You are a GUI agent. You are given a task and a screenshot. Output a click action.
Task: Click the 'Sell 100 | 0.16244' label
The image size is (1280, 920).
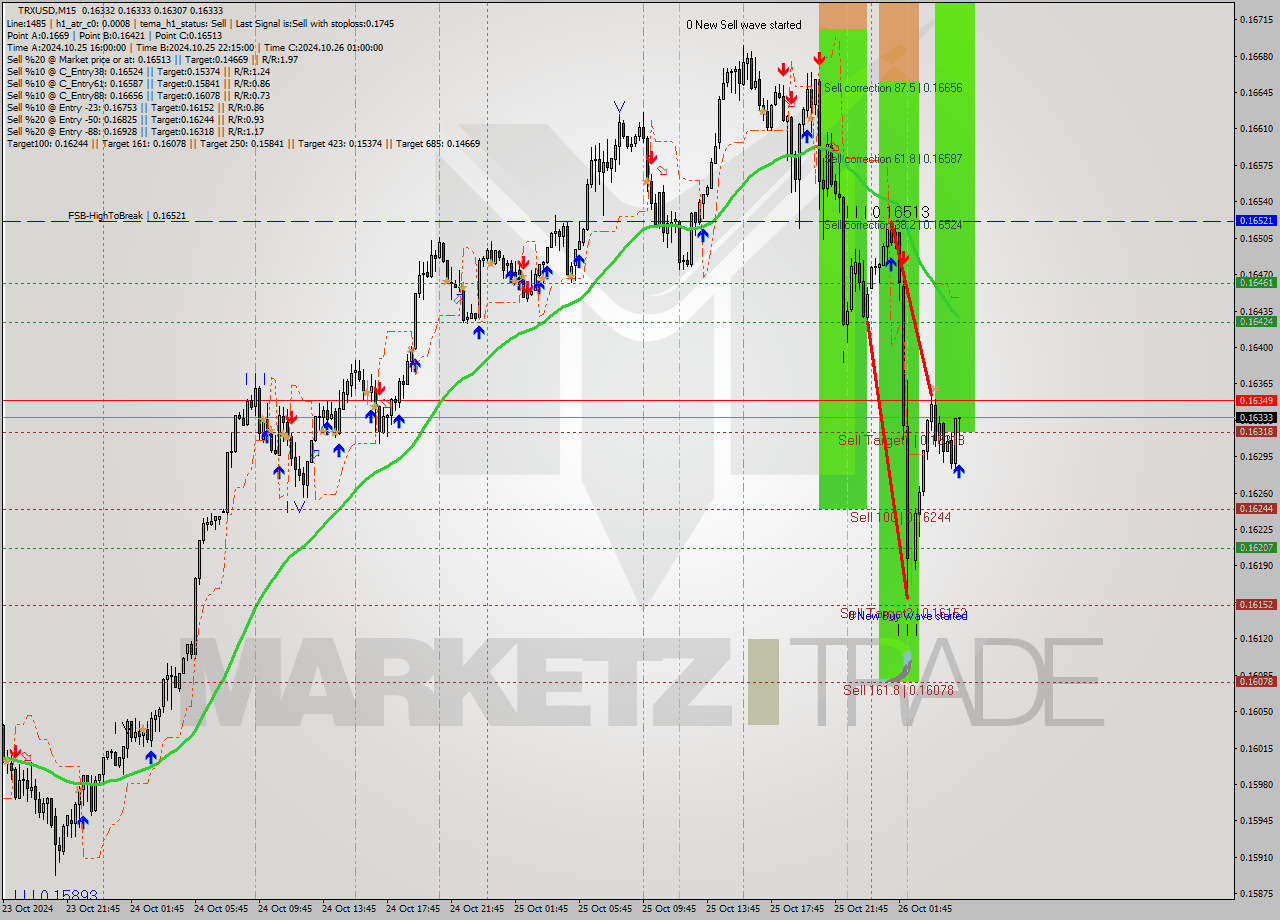pyautogui.click(x=900, y=517)
